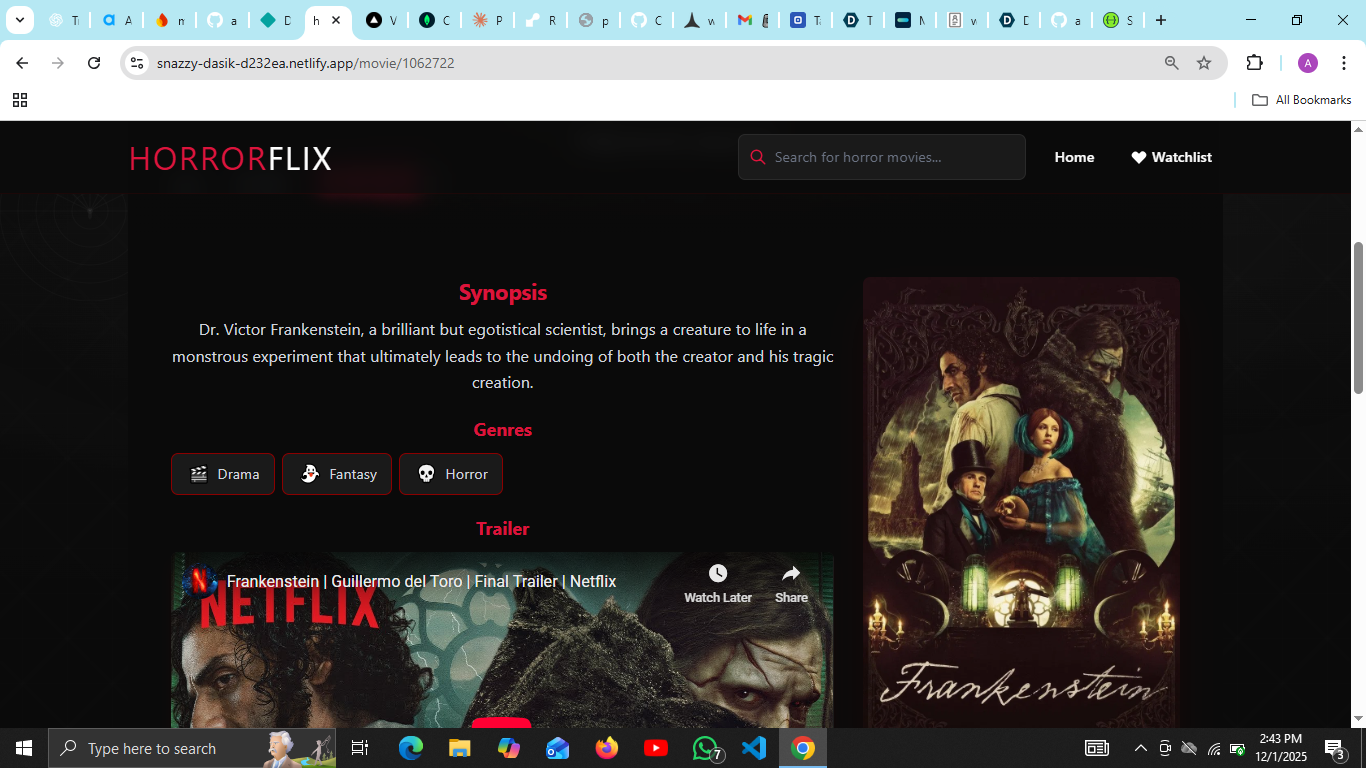Open a new browser tab

tap(1160, 20)
